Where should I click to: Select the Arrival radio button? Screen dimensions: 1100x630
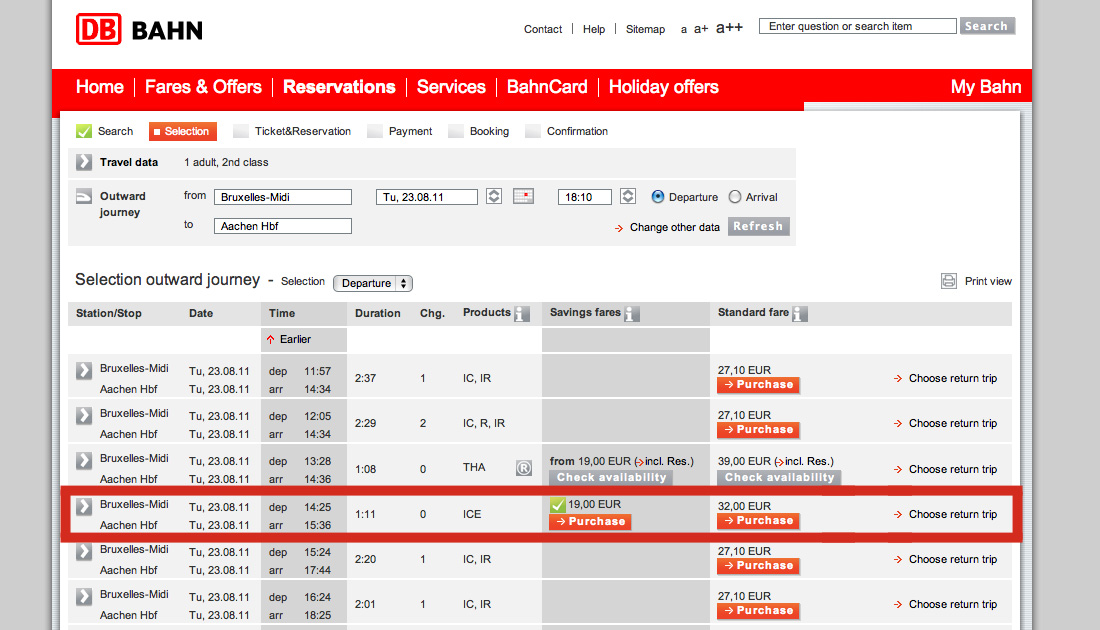click(735, 197)
